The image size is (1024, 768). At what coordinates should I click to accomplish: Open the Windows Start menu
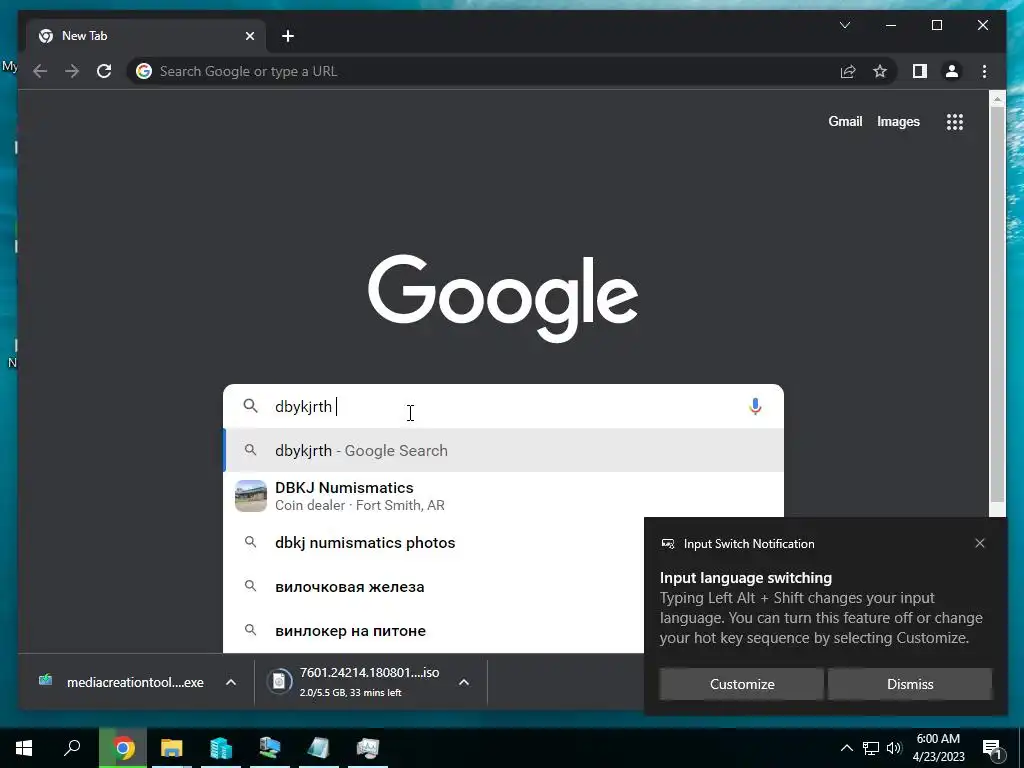coord(24,748)
